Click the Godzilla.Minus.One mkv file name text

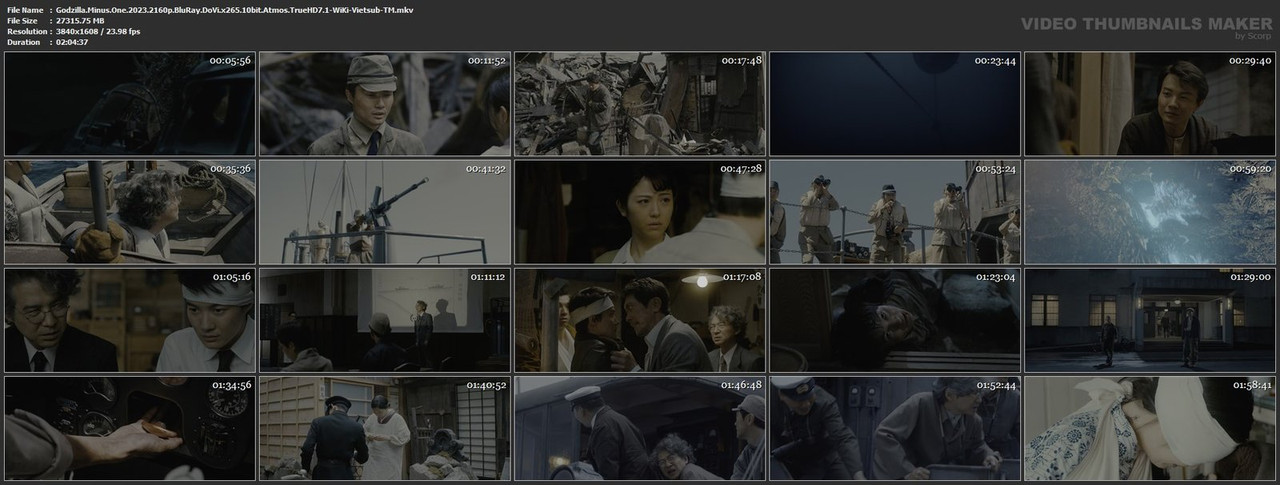pyautogui.click(x=235, y=9)
